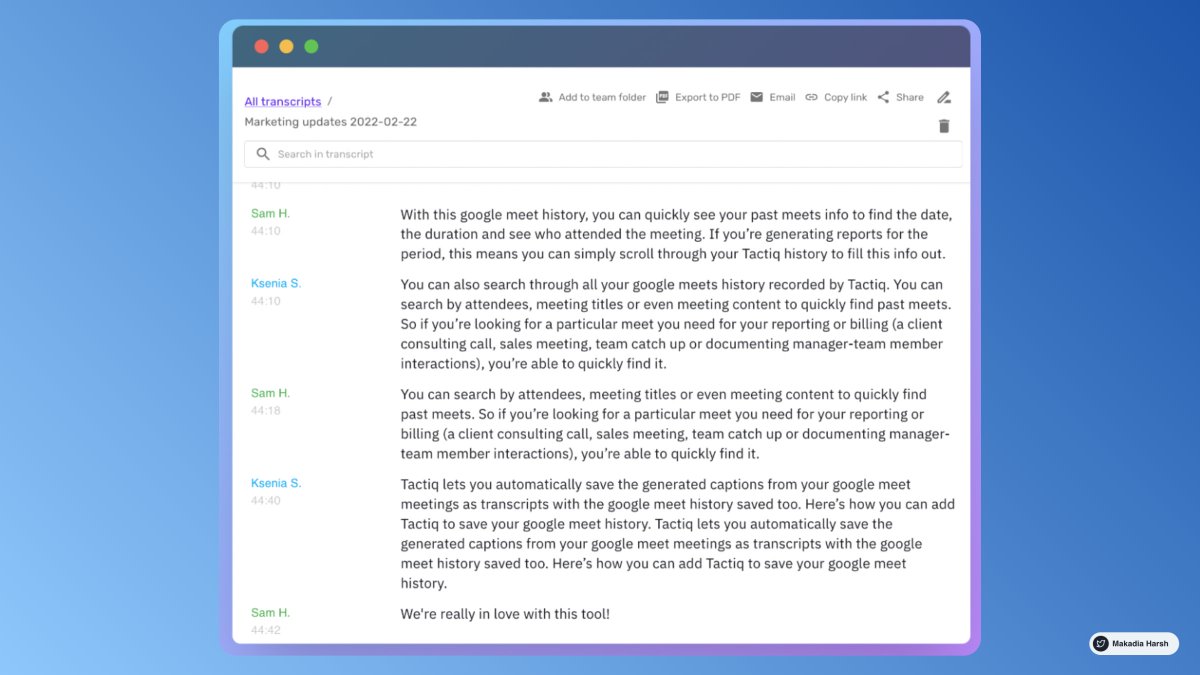The image size is (1200, 675).
Task: Click paragraph starting "You can also search through"
Action: point(676,324)
